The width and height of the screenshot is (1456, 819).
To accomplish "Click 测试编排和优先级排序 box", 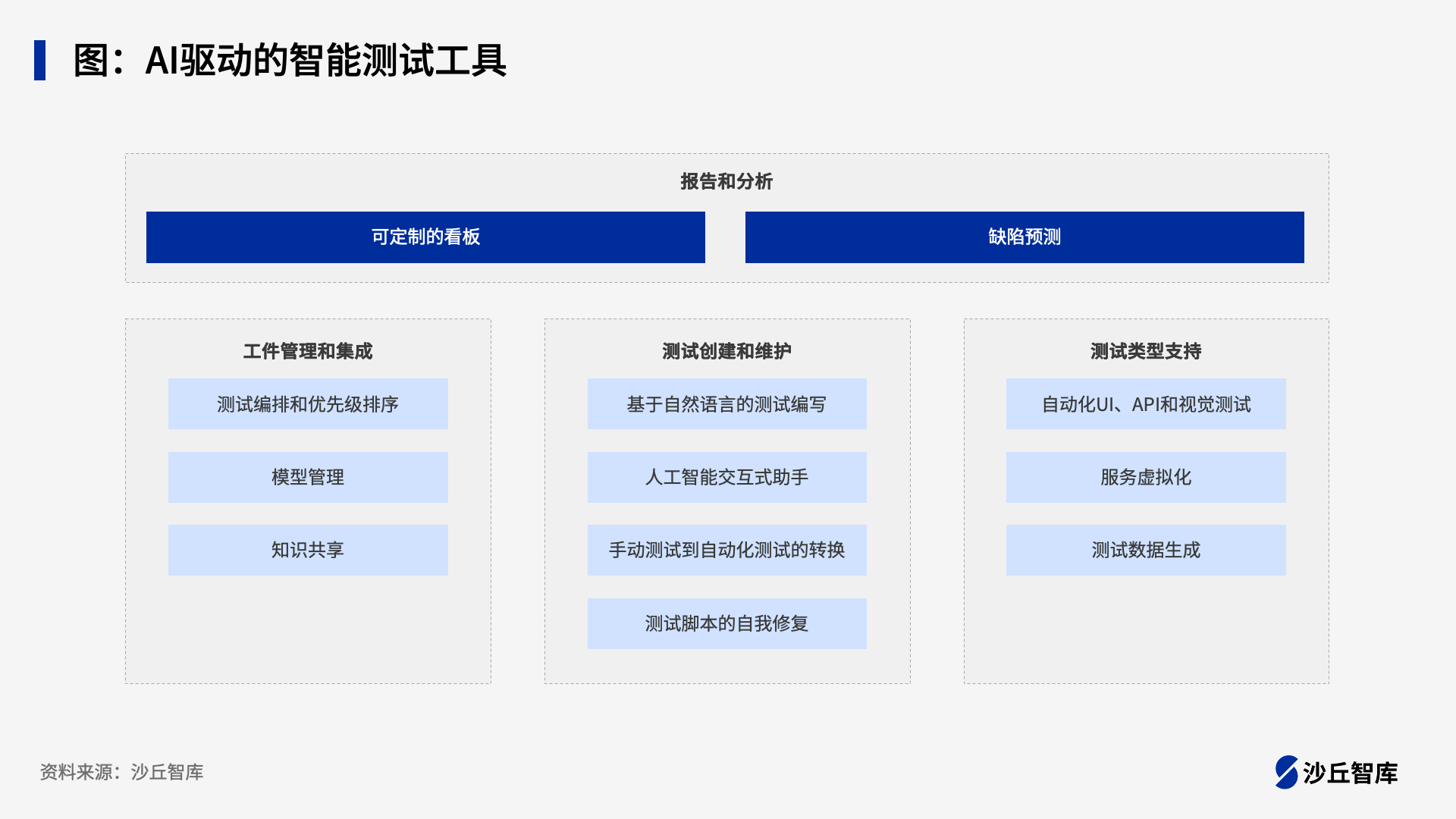I will (308, 404).
